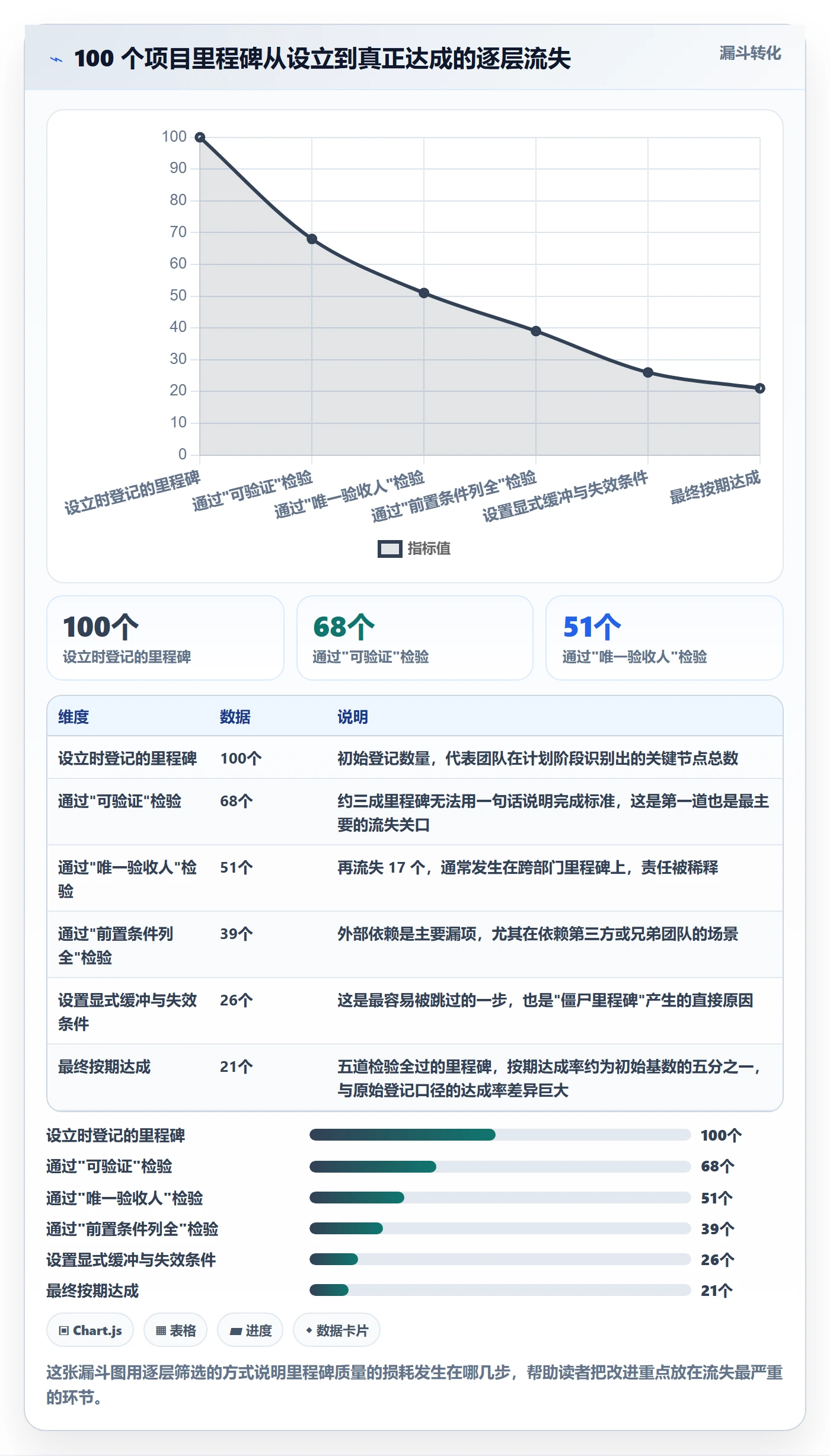Open the 51个 通过"唯一验收人"检验 card
This screenshot has height=1456, width=830.
click(665, 638)
